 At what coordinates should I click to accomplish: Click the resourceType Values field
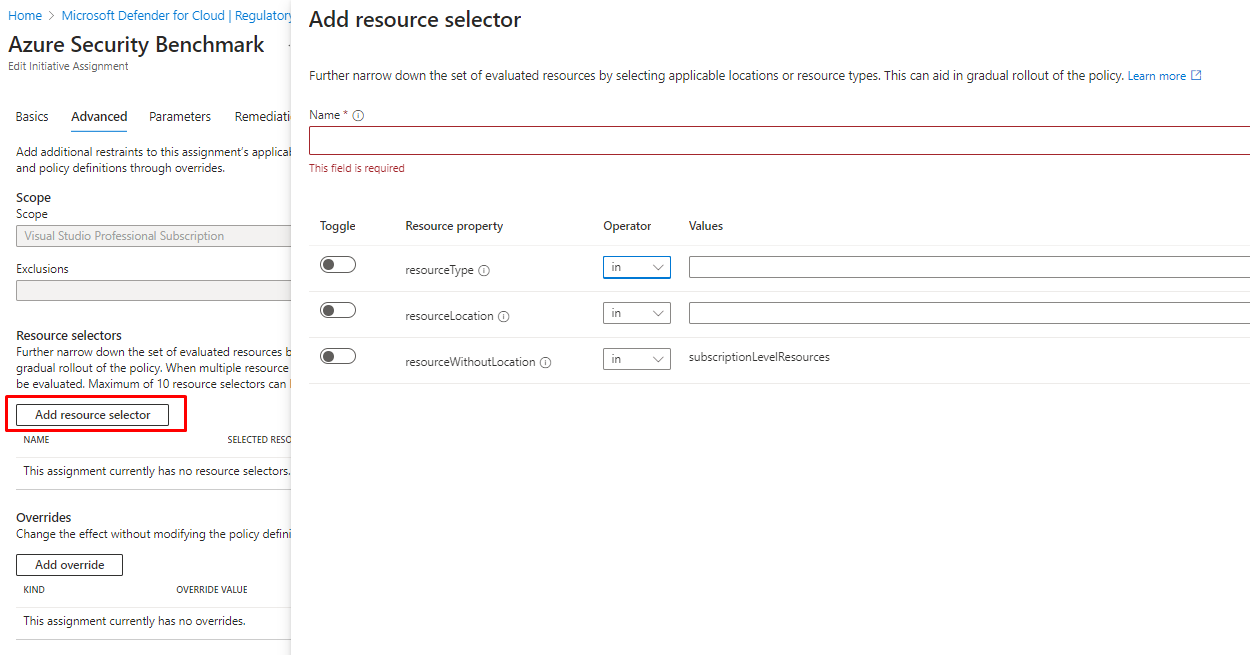click(x=968, y=267)
